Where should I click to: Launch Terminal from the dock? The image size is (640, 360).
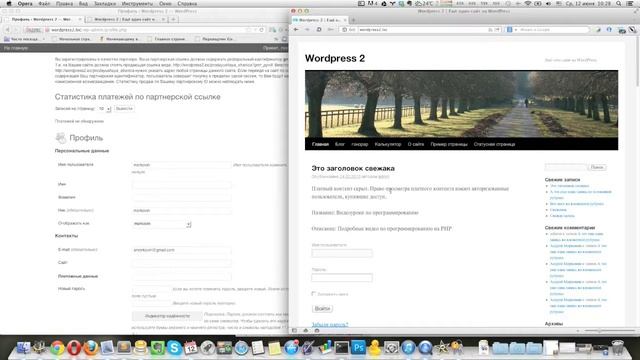point(342,348)
